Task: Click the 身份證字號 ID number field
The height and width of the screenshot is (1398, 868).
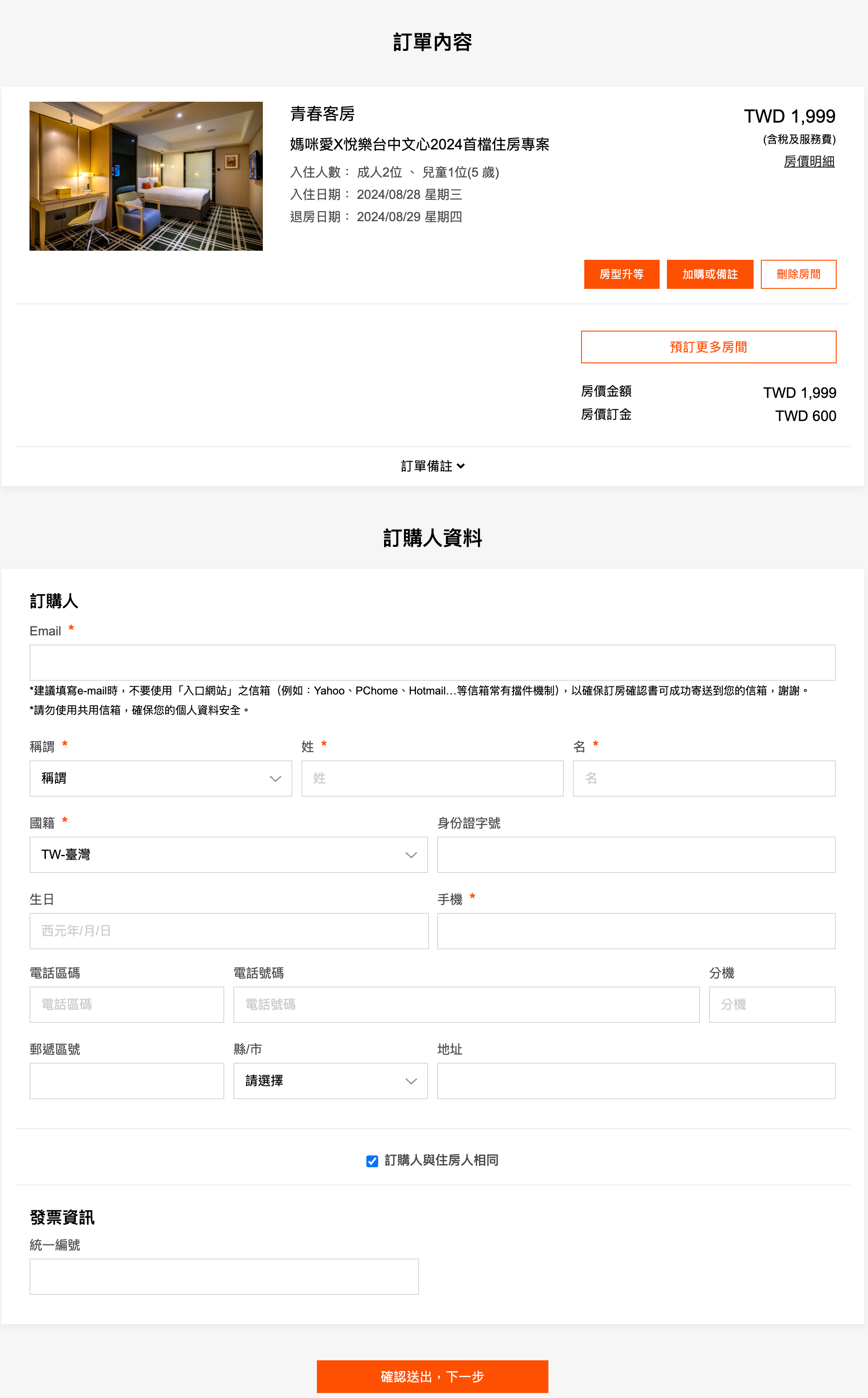Action: [636, 855]
